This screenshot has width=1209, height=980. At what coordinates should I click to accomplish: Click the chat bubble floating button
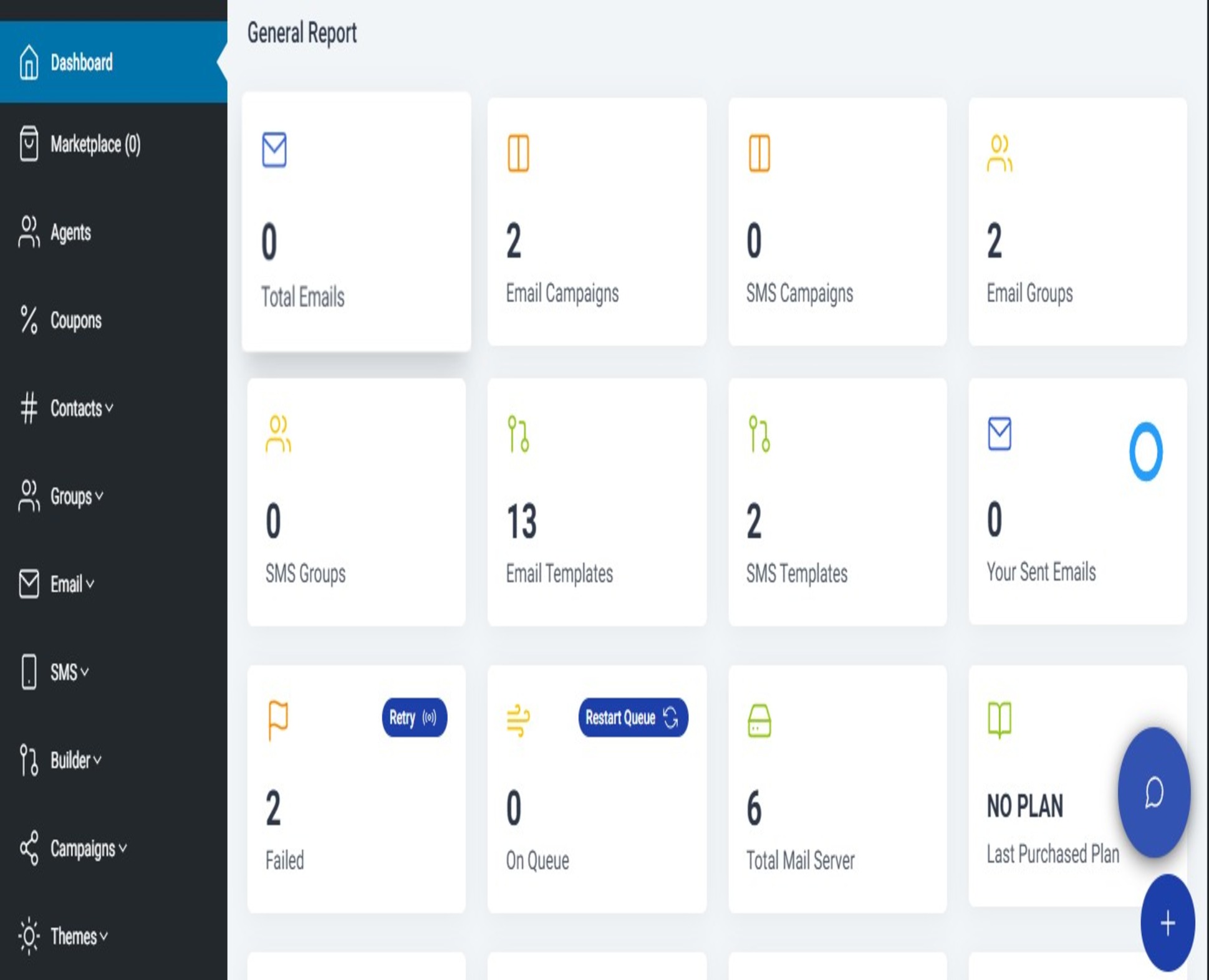[1154, 792]
